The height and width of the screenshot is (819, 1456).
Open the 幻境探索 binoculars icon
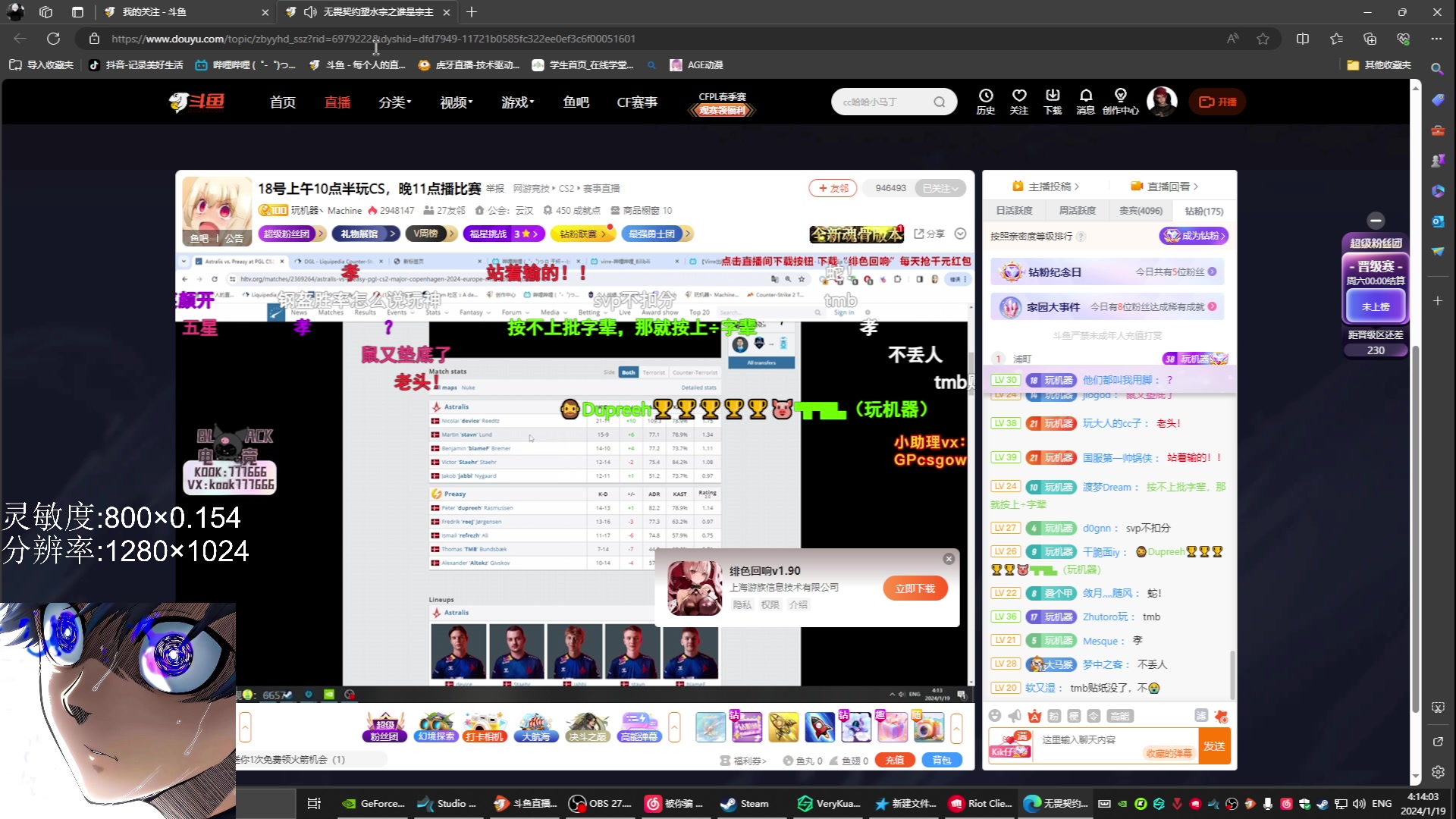[436, 727]
